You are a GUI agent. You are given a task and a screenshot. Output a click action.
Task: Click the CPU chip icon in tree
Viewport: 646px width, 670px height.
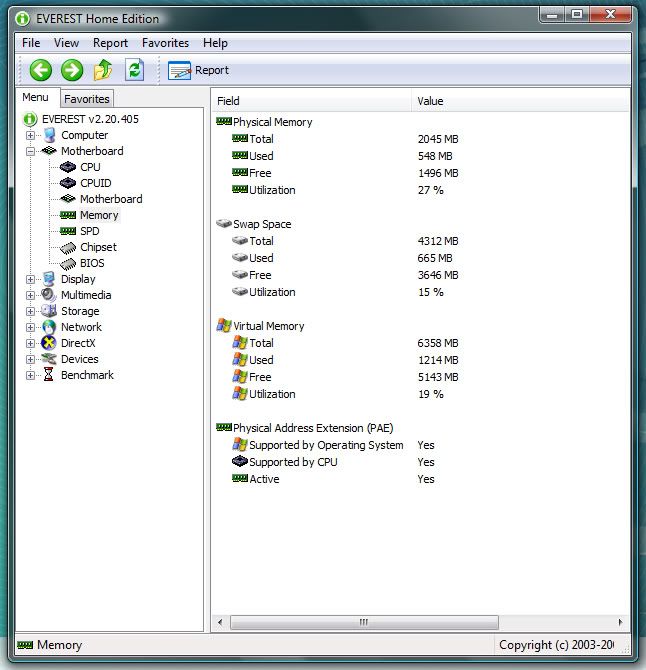(x=68, y=167)
